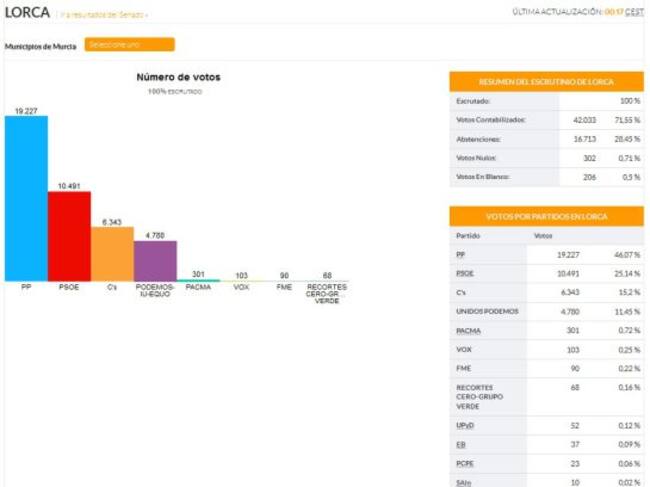
Task: Open the Municipios de Murcia dropdown
Action: (129, 45)
